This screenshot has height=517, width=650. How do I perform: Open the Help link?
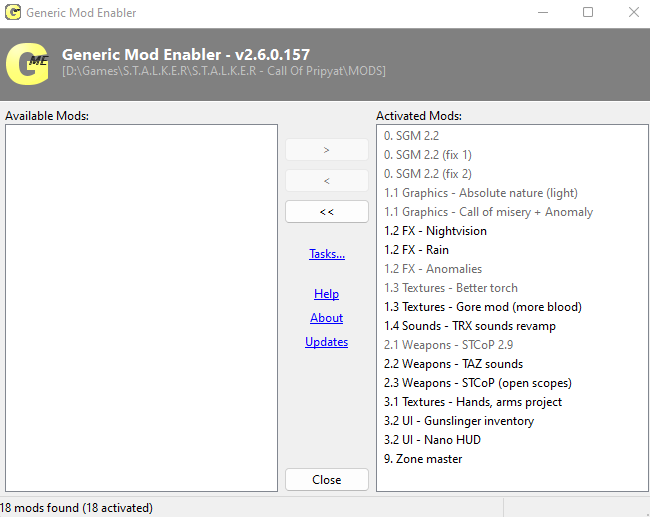point(327,294)
